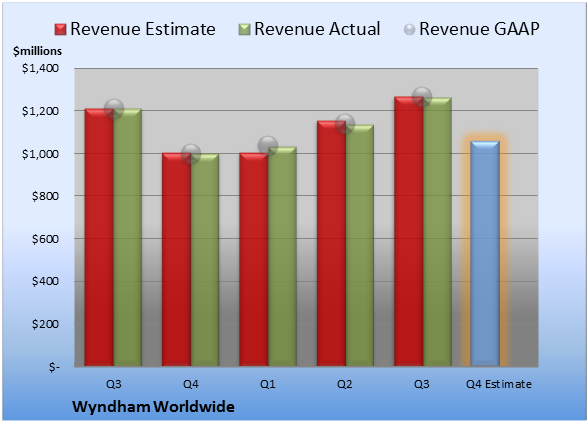
Task: Select the blue Q4 Estimate bar
Action: [x=485, y=254]
